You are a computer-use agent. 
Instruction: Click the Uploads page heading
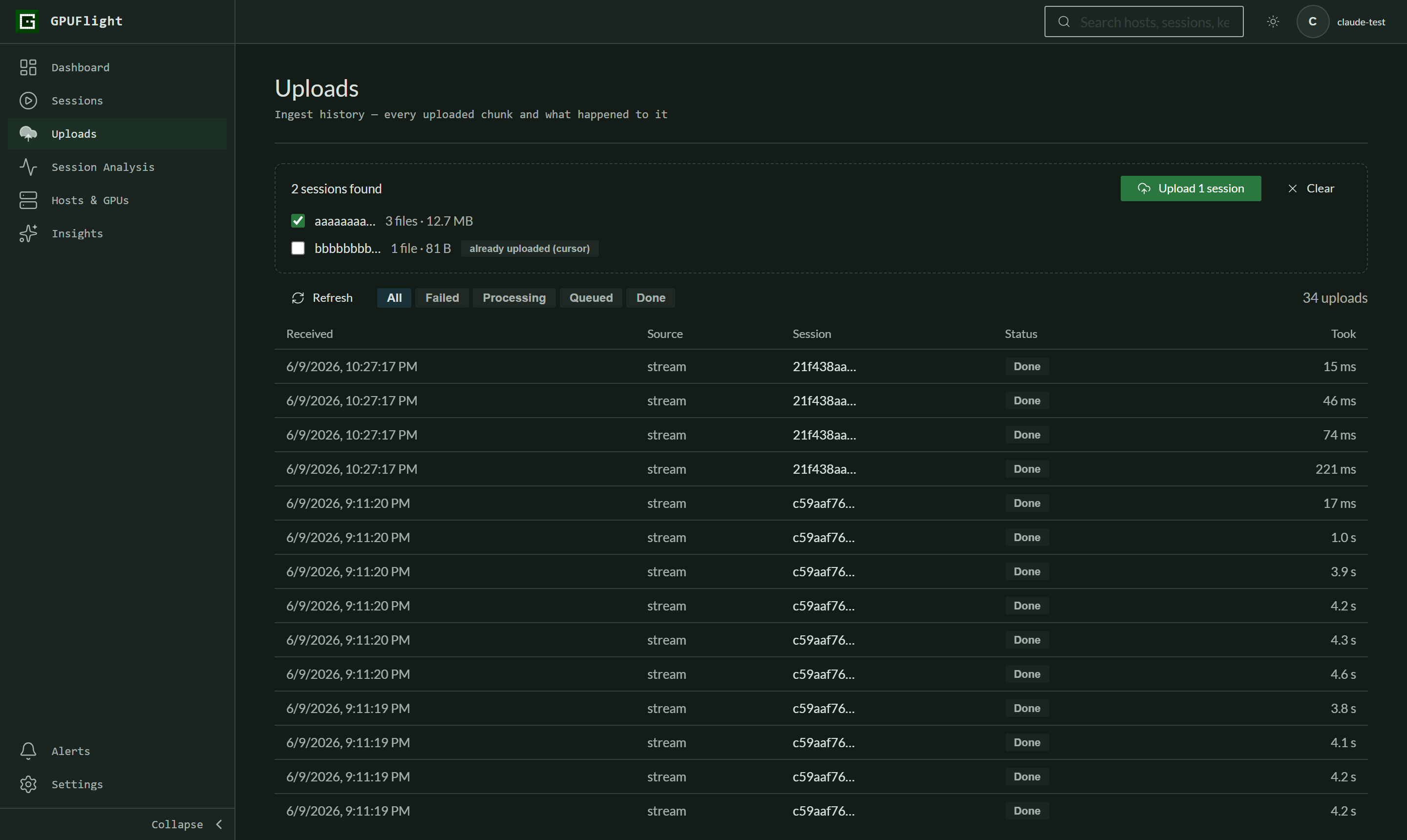pos(317,88)
